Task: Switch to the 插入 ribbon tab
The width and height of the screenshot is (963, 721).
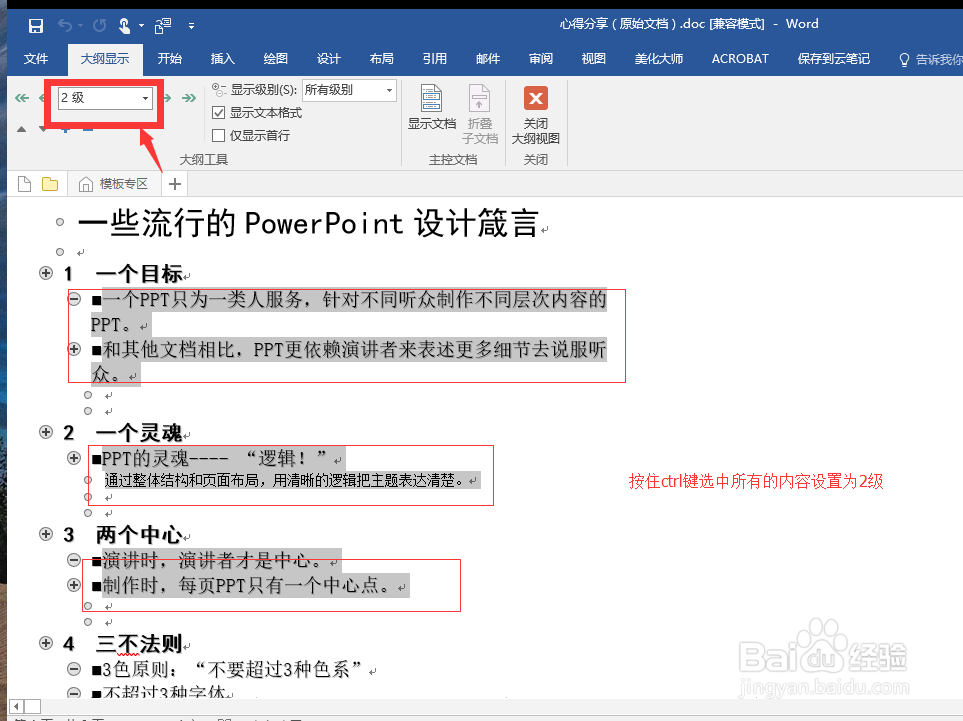Action: tap(222, 59)
